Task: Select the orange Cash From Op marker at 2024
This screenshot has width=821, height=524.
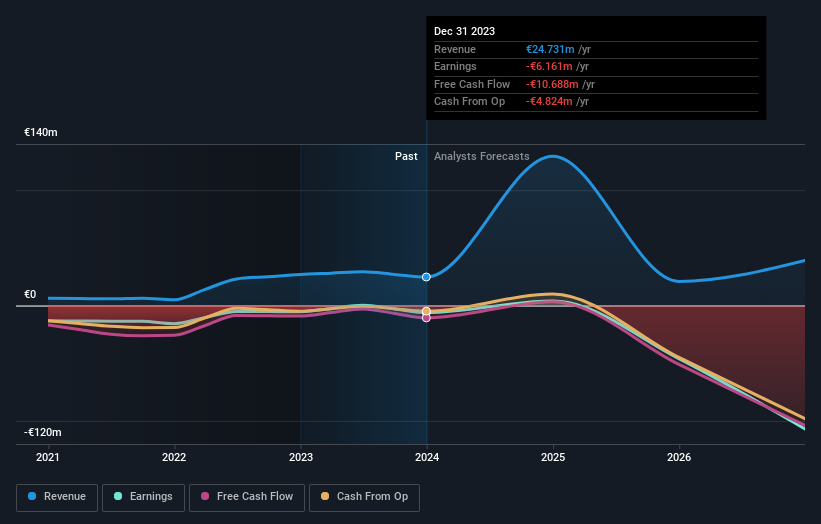Action: tap(426, 311)
